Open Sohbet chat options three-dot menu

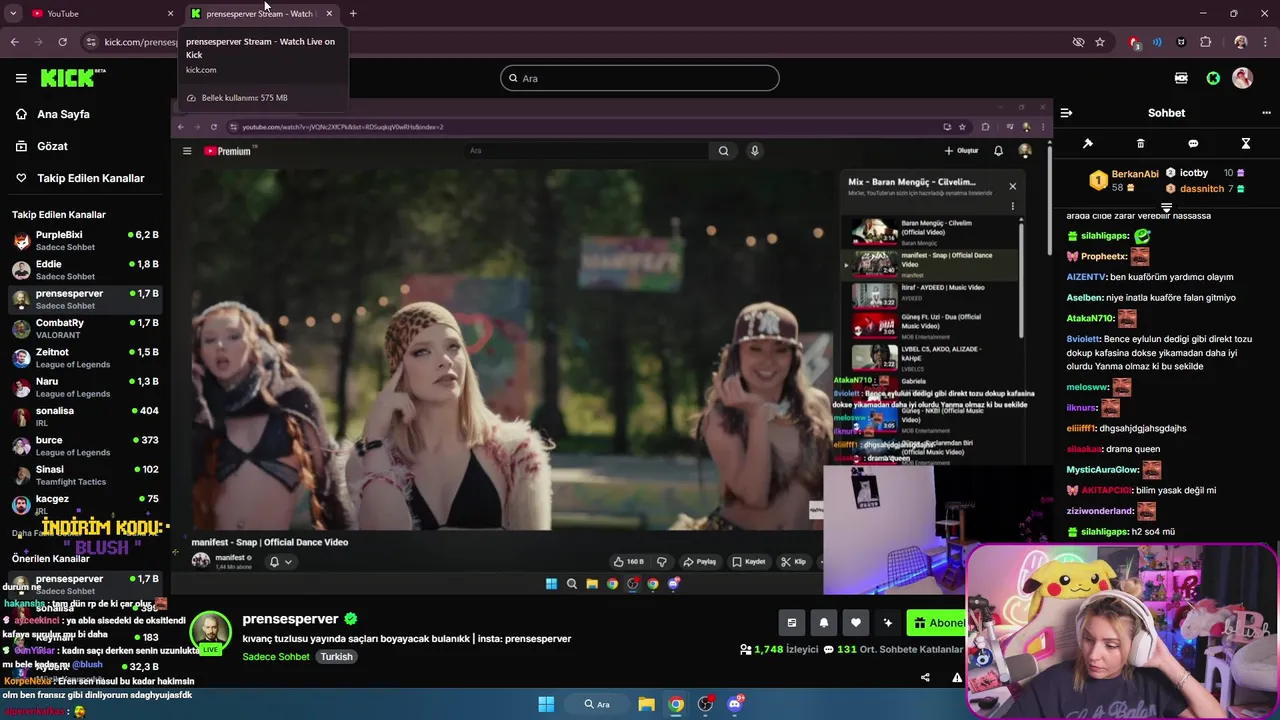tap(1266, 113)
